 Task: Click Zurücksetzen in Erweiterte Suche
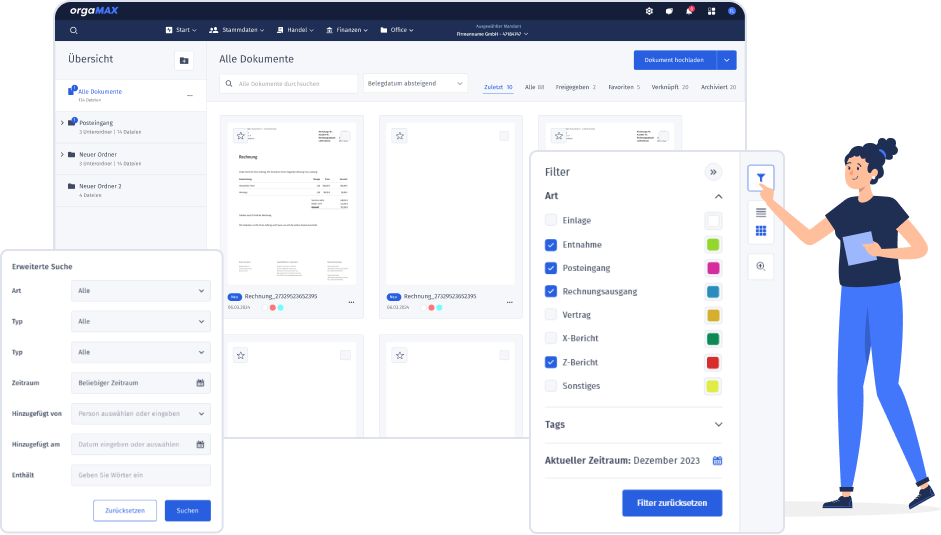coord(125,510)
